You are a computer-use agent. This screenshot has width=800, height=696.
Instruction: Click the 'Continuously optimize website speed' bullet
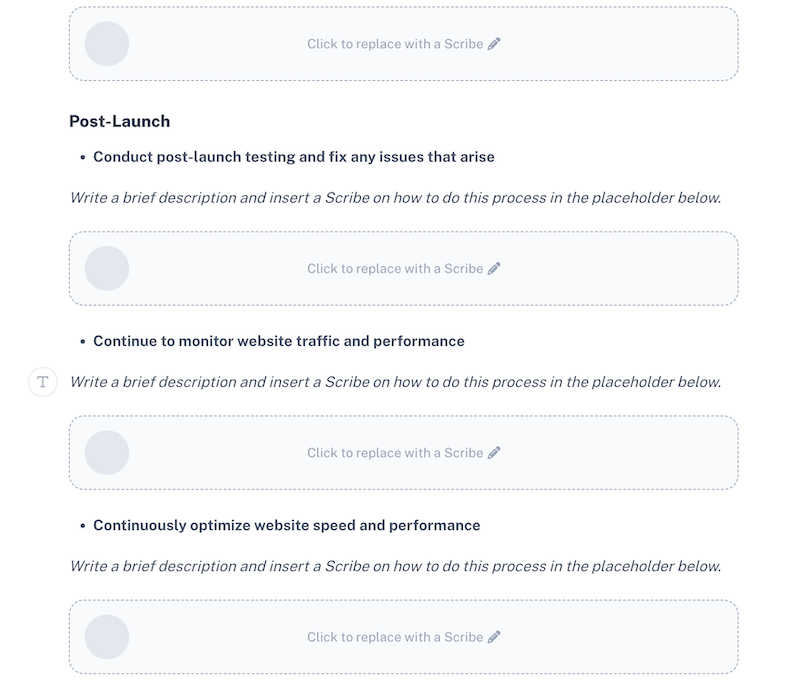[287, 525]
